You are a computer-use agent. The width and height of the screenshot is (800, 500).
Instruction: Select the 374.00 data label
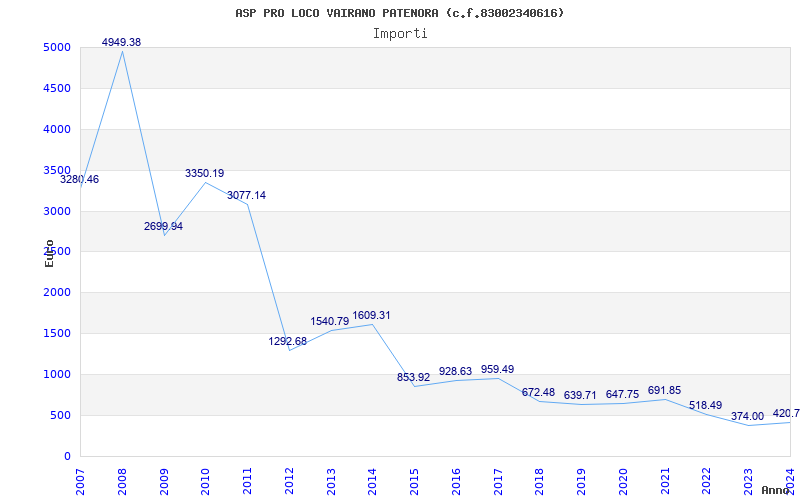tap(747, 416)
